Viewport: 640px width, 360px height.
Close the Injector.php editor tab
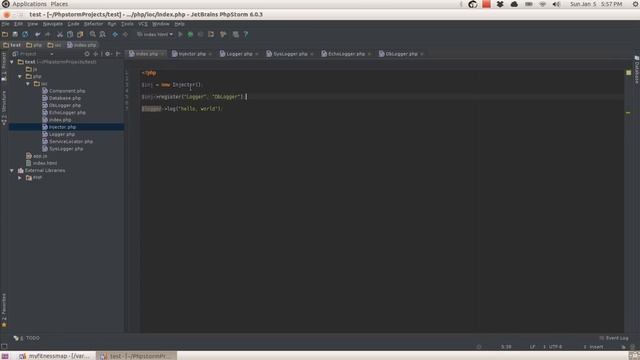[x=210, y=54]
